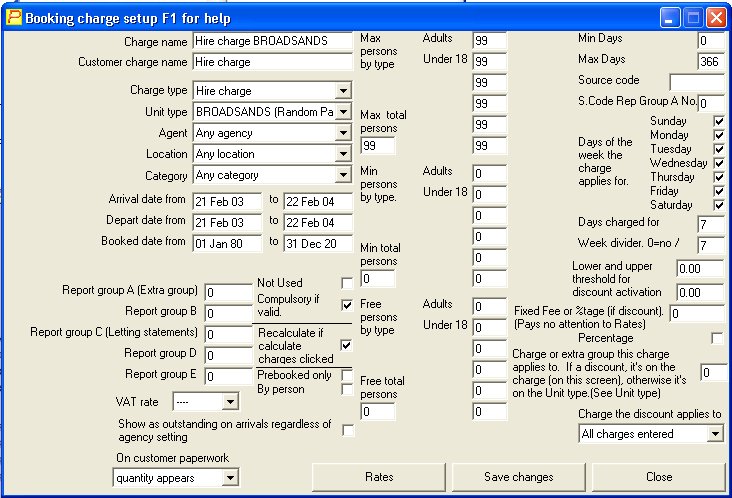Click the Charge name field
The width and height of the screenshot is (732, 498).
(x=273, y=41)
